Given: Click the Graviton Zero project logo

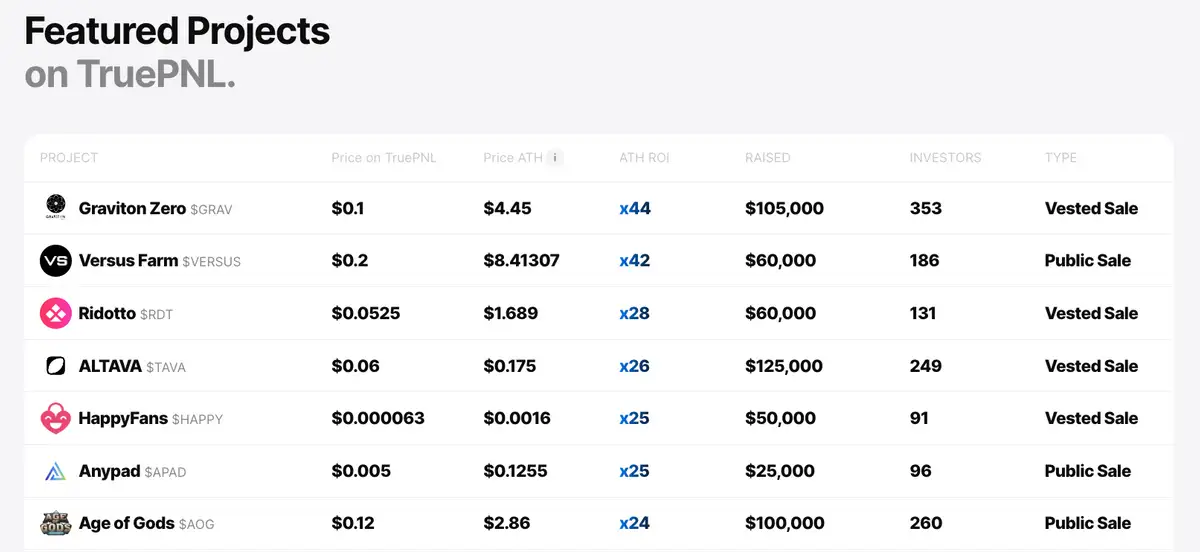Looking at the screenshot, I should 55,208.
